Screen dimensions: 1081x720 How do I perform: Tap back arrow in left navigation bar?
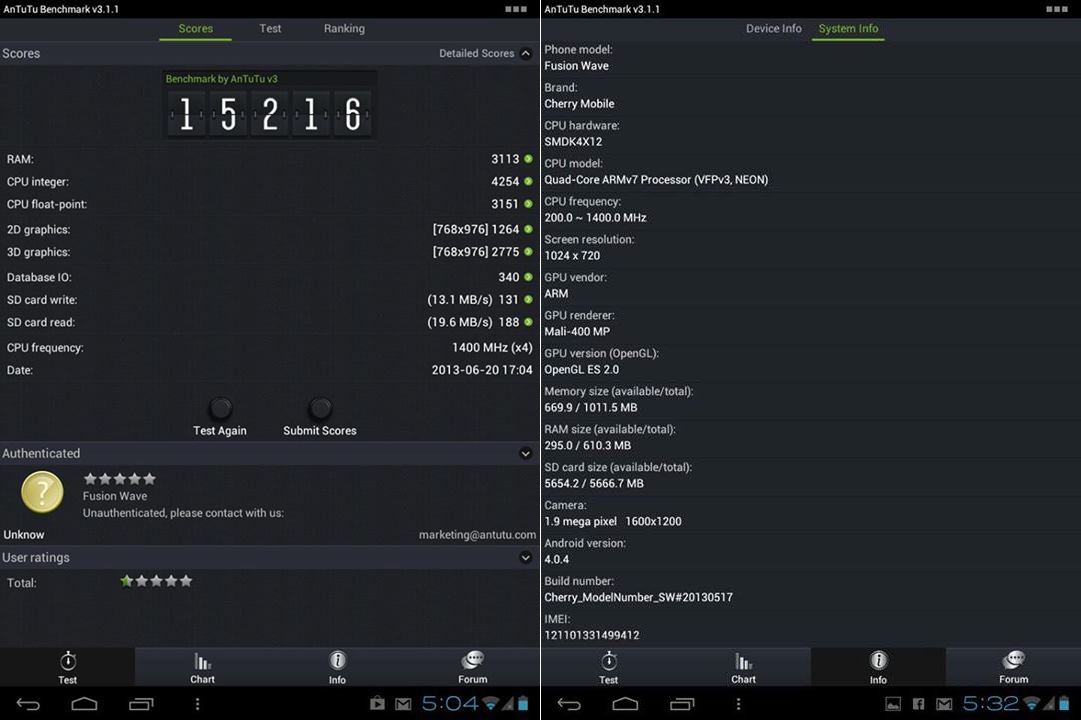tap(28, 703)
